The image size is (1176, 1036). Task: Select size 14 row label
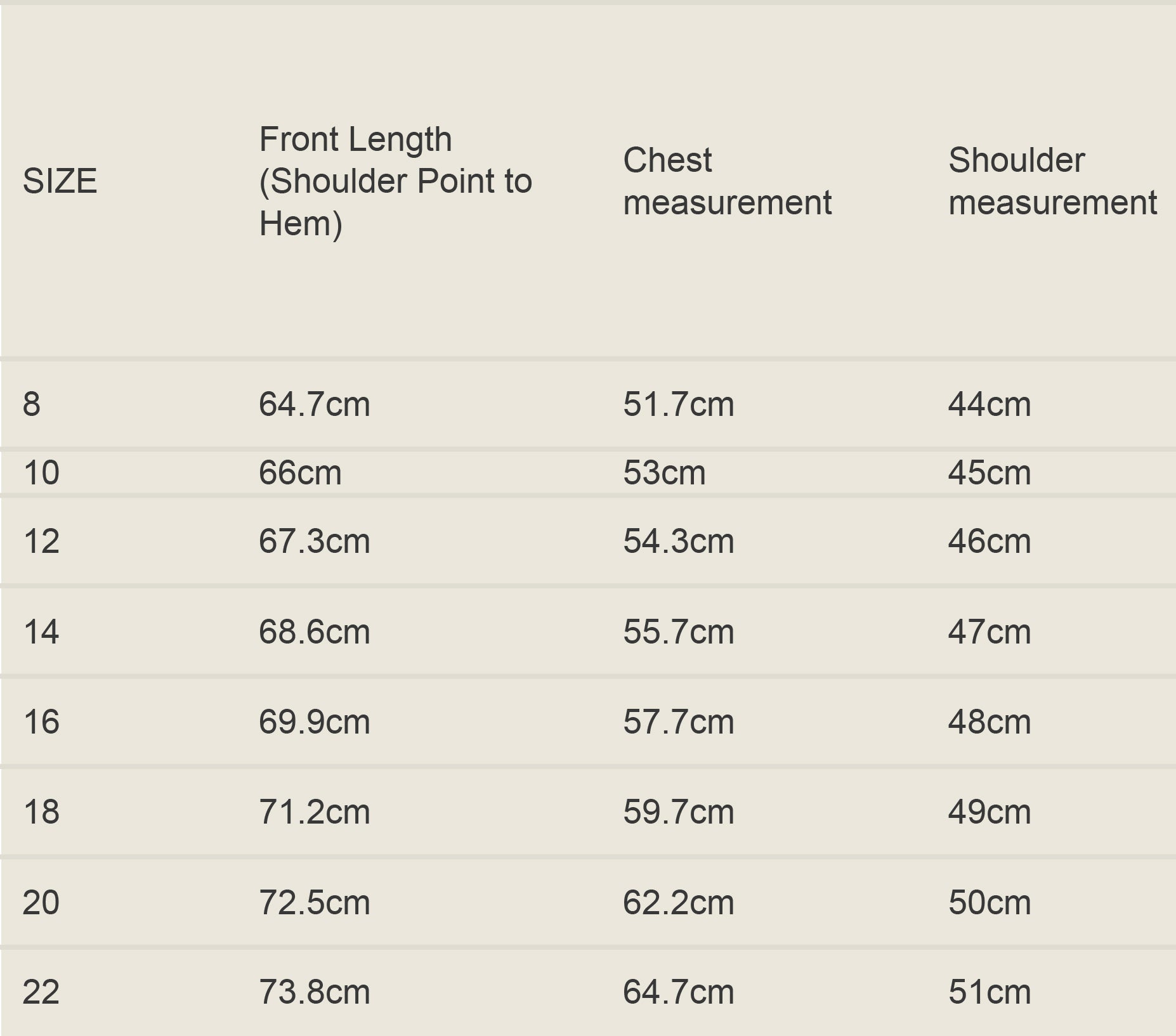click(x=41, y=632)
